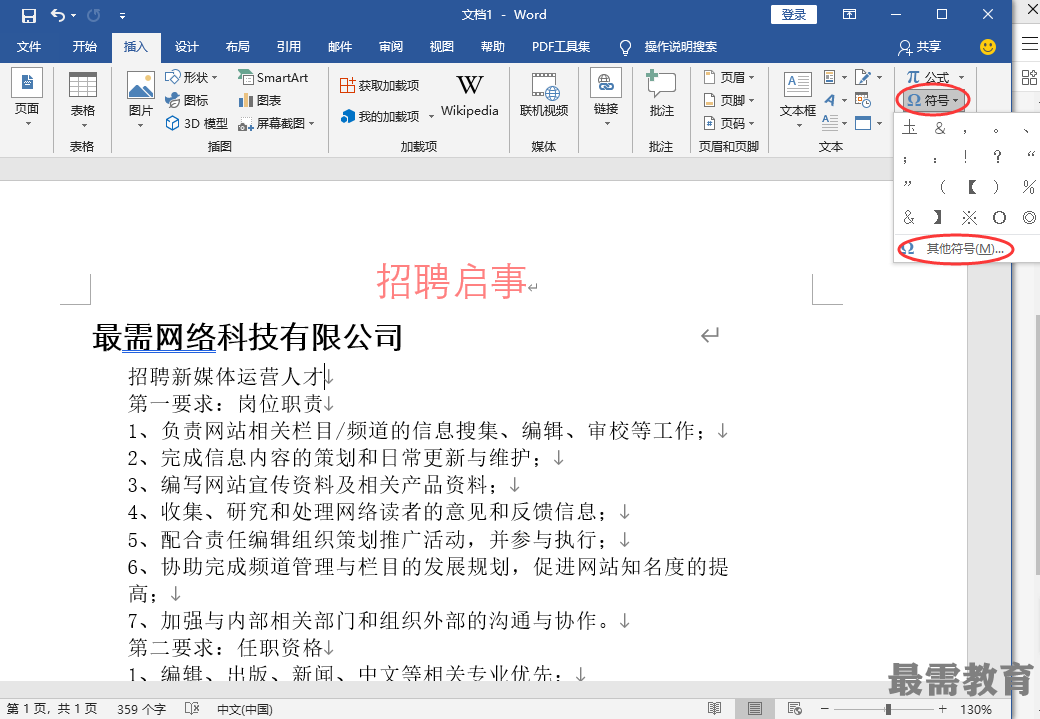Screen dimensions: 1040x719
Task: Switch to Web Layout view
Action: point(795,708)
